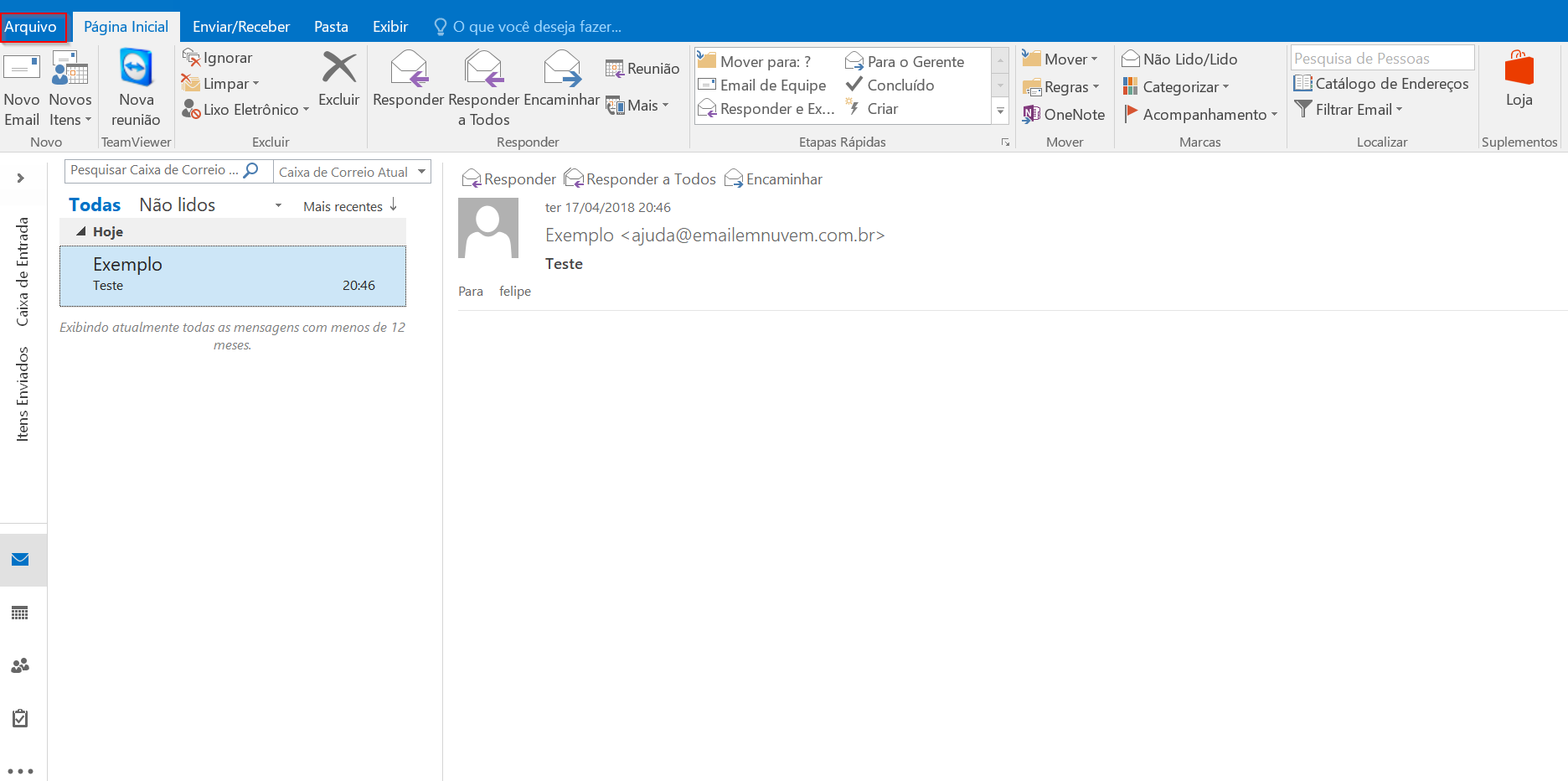Switch to the People view

point(21,665)
